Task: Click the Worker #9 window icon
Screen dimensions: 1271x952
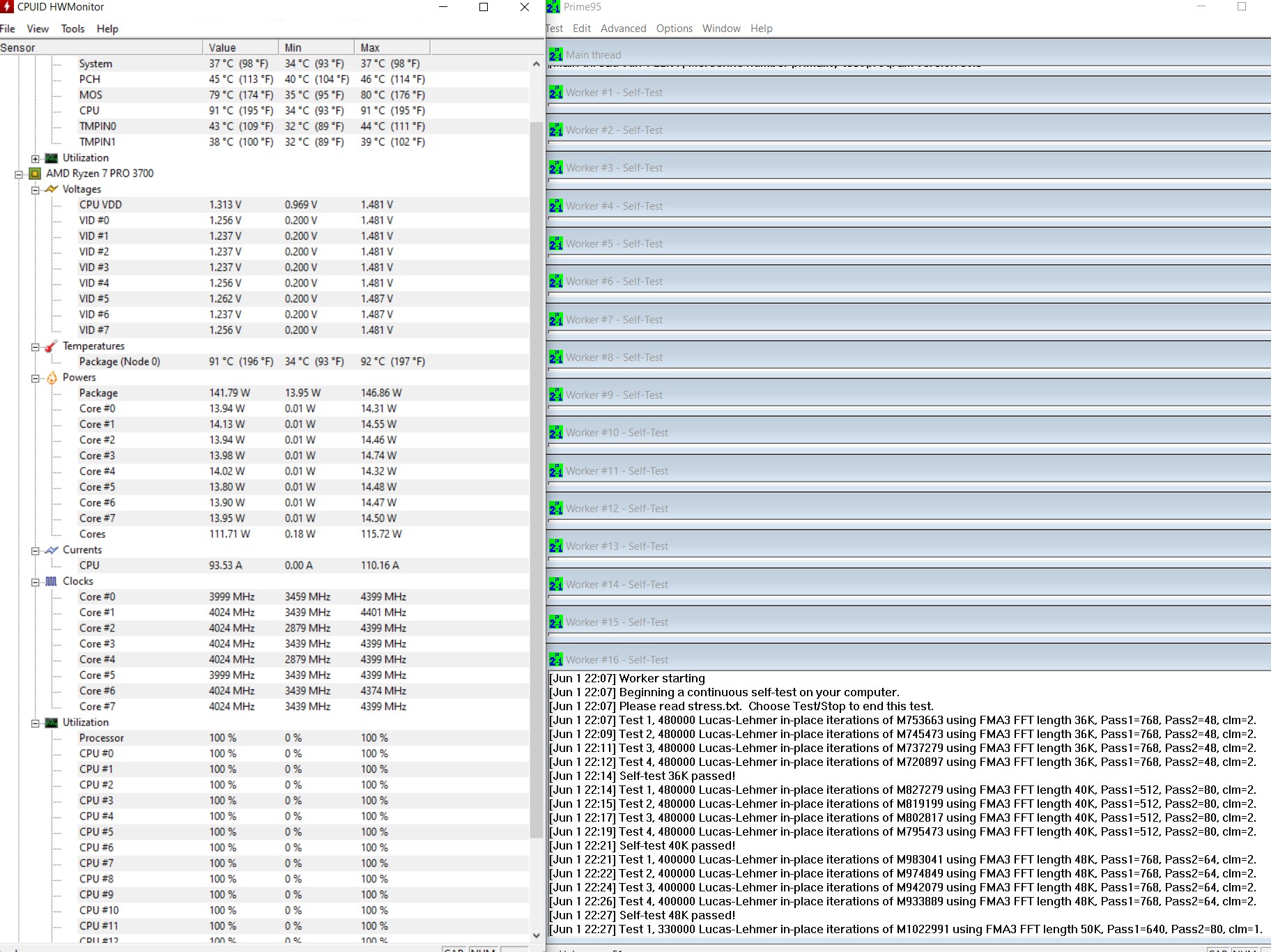Action: pyautogui.click(x=556, y=395)
